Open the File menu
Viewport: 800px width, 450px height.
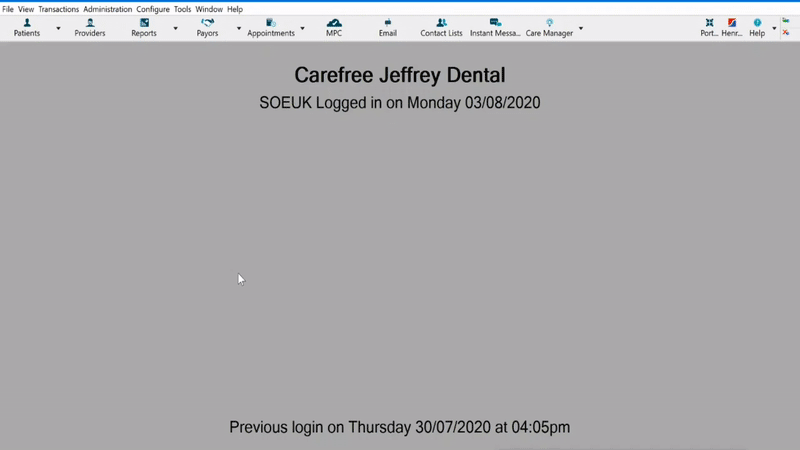point(8,9)
